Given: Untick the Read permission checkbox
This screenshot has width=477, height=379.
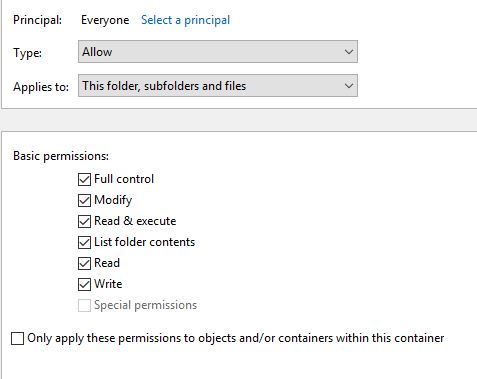Looking at the screenshot, I should [84, 263].
